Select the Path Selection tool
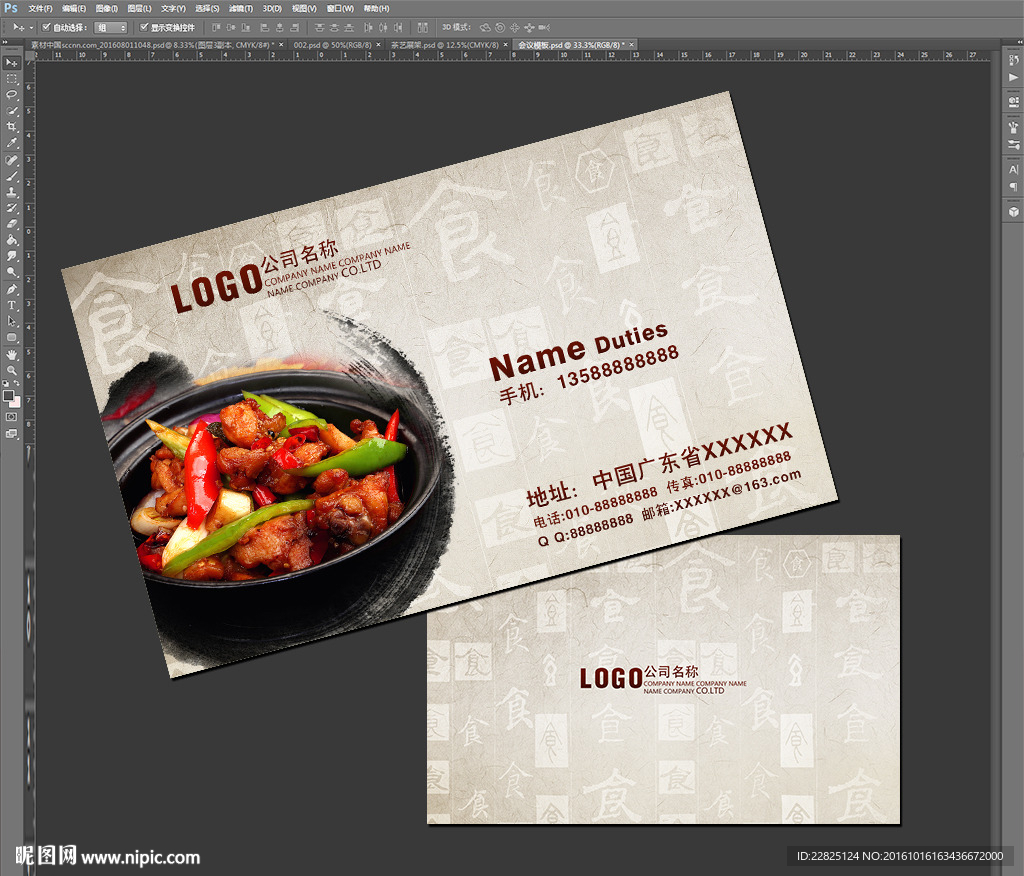Screen dimensions: 1024x876 (12, 321)
